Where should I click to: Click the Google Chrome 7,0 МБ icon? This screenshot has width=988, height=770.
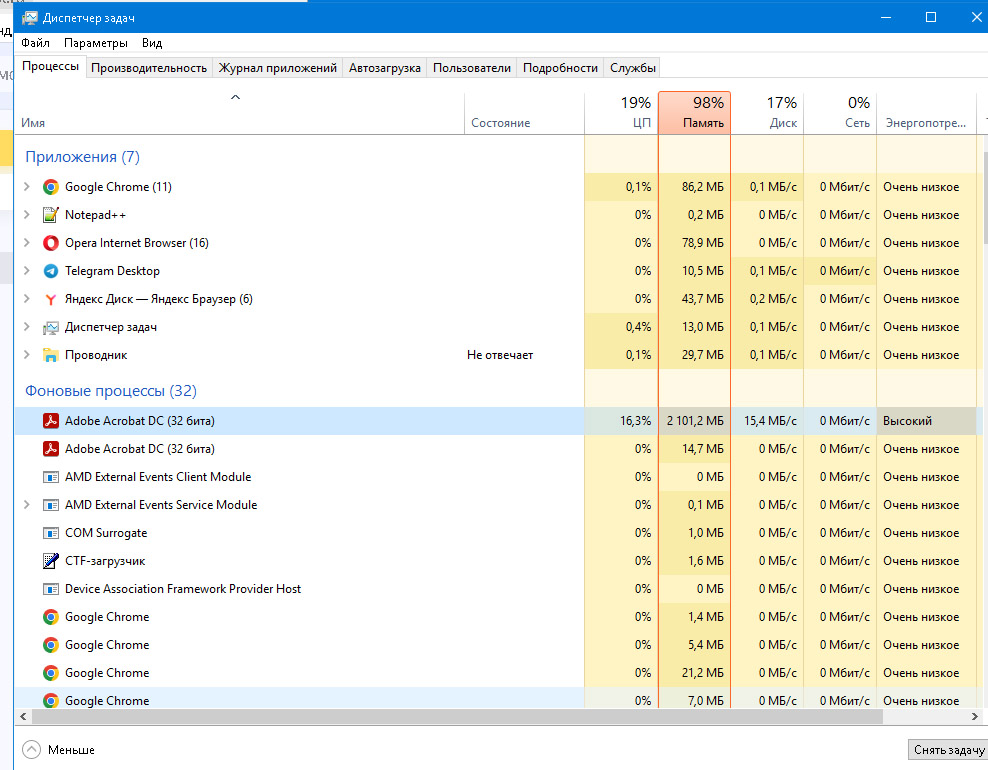50,701
